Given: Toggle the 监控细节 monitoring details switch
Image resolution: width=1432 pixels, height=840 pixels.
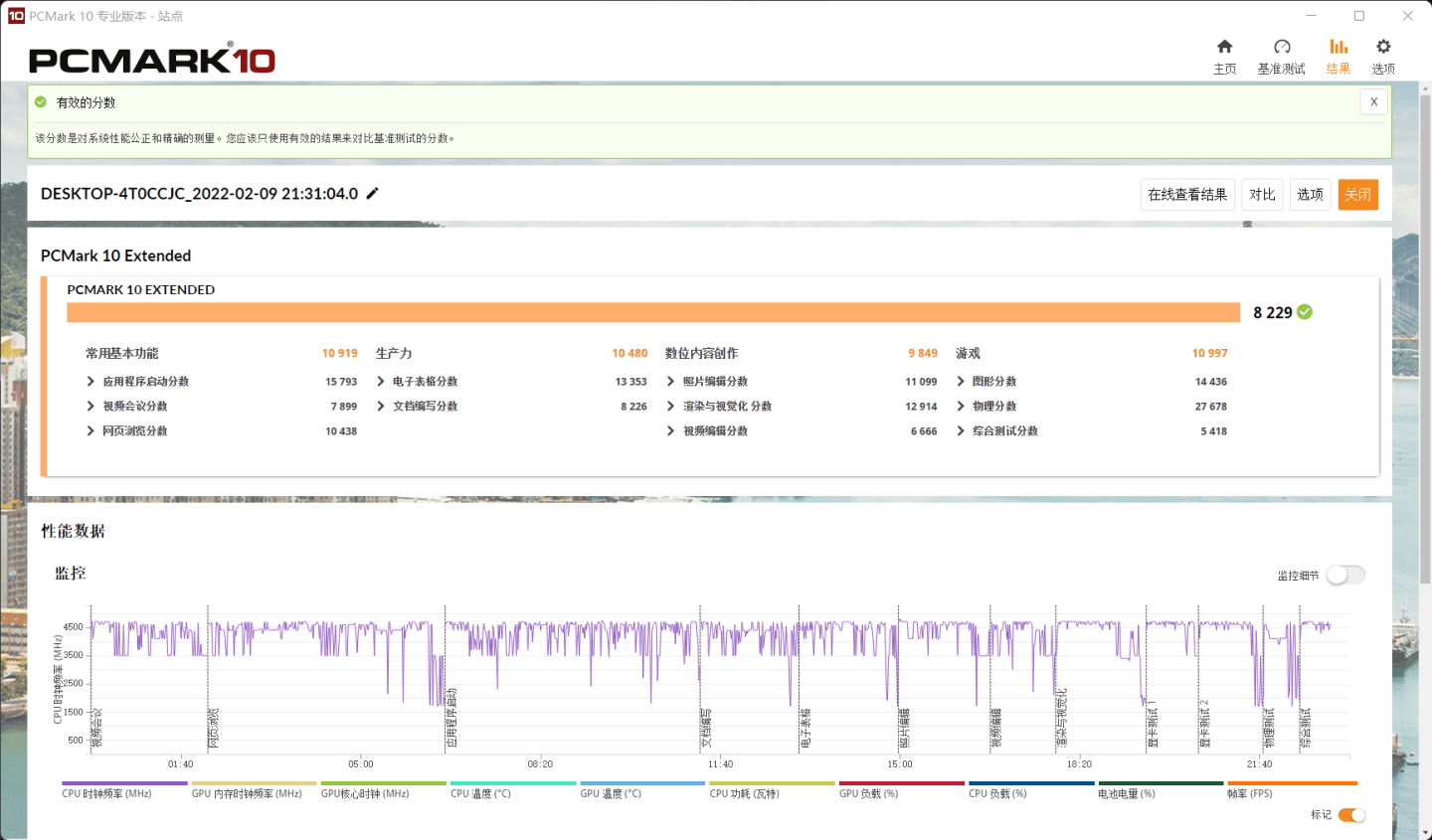Looking at the screenshot, I should pos(1345,575).
